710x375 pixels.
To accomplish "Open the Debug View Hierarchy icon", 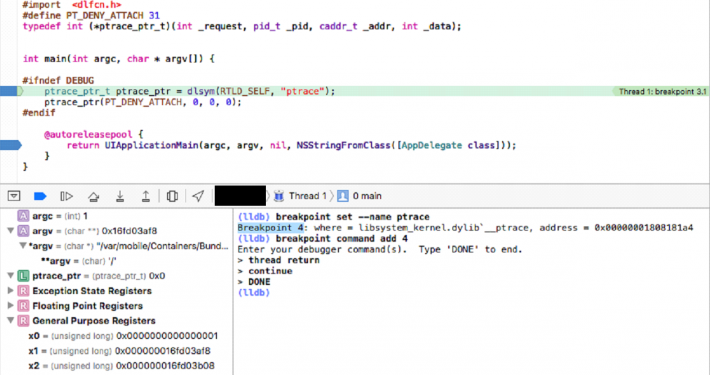I will point(172,196).
